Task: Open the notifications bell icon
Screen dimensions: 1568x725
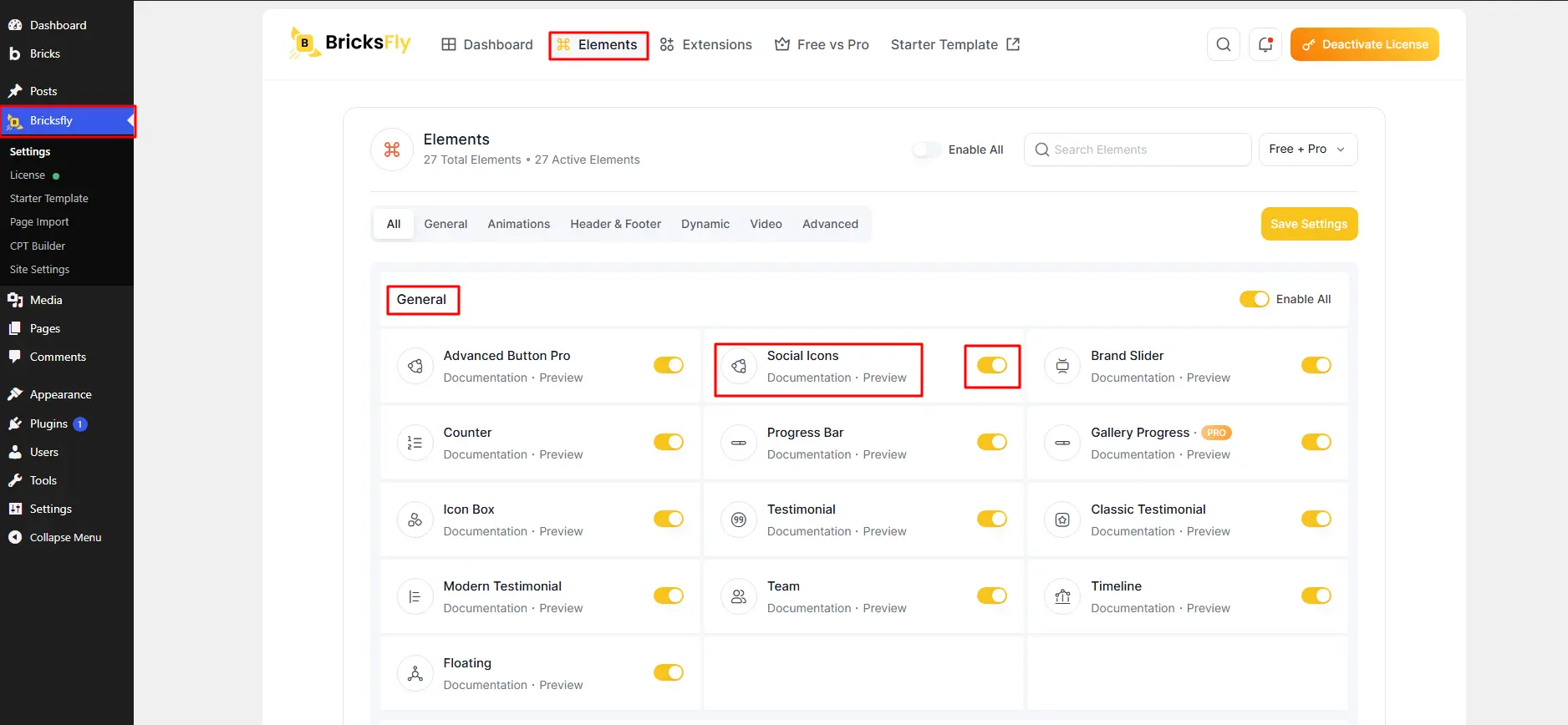Action: (1265, 44)
